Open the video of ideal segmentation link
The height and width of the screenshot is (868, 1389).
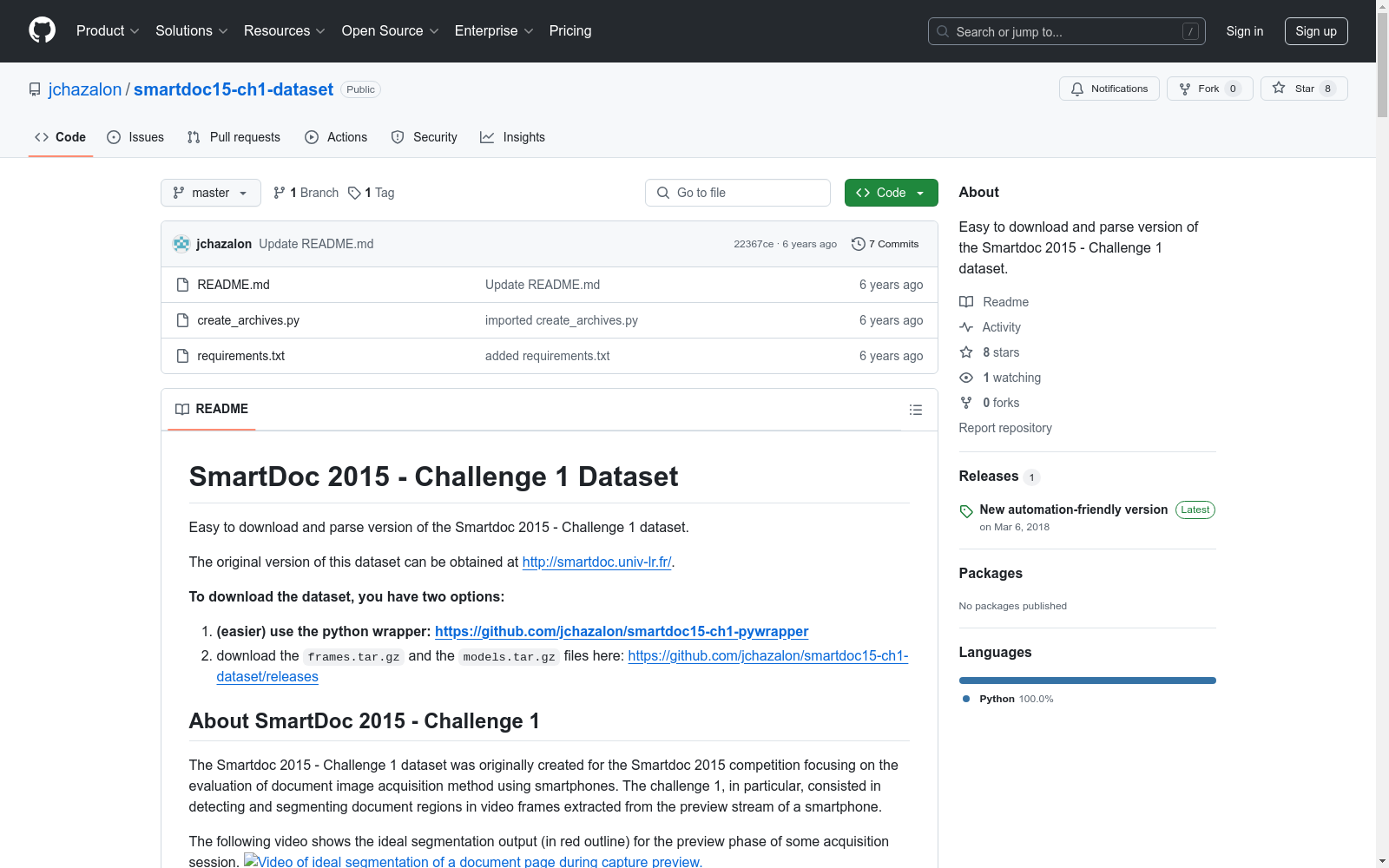pyautogui.click(x=473, y=861)
